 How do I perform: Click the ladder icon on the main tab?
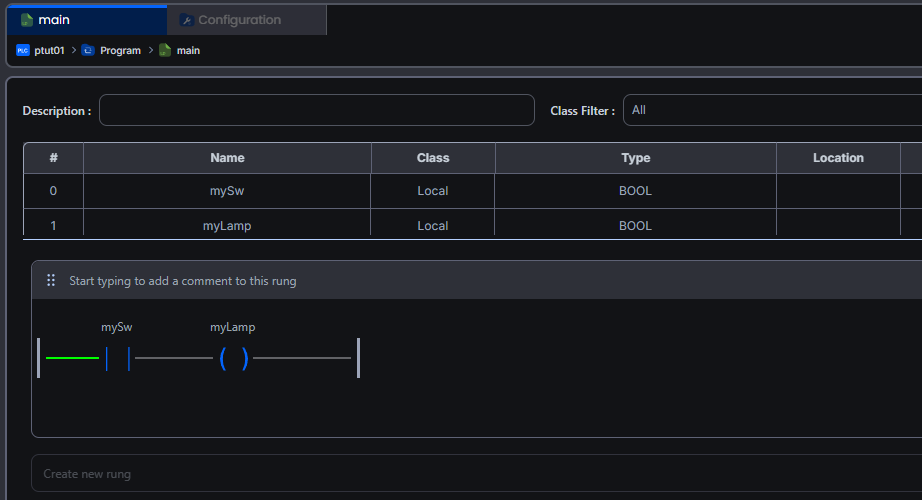tap(27, 20)
